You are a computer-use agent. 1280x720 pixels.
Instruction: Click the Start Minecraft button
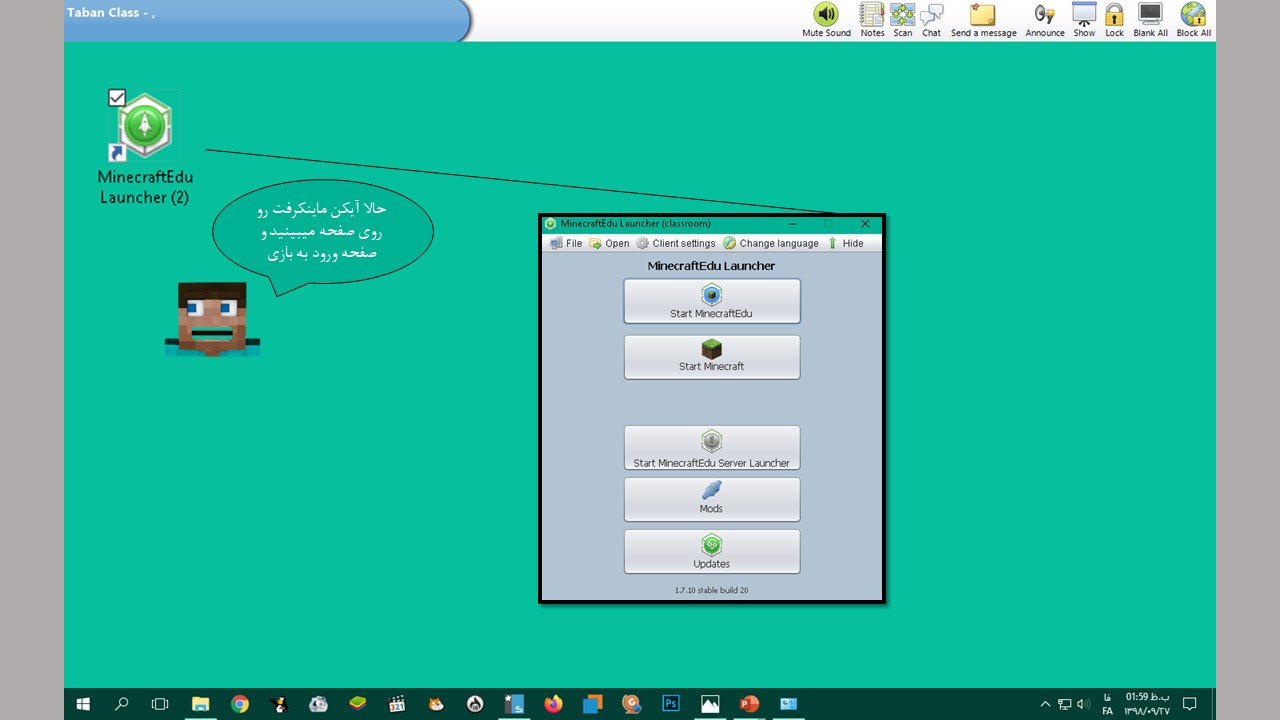tap(711, 356)
